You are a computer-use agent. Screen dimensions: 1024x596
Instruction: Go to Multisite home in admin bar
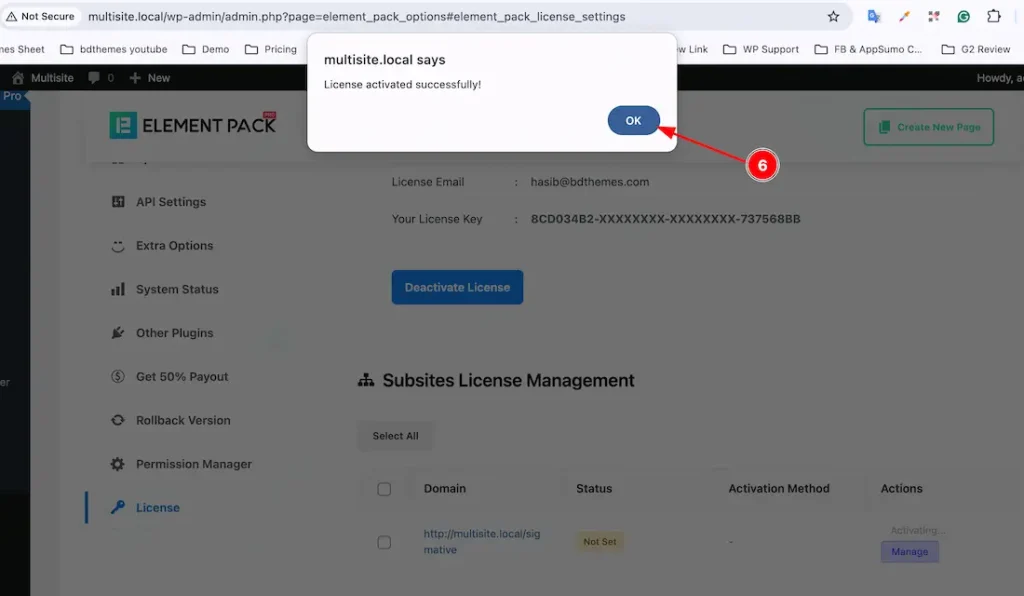[x=42, y=78]
